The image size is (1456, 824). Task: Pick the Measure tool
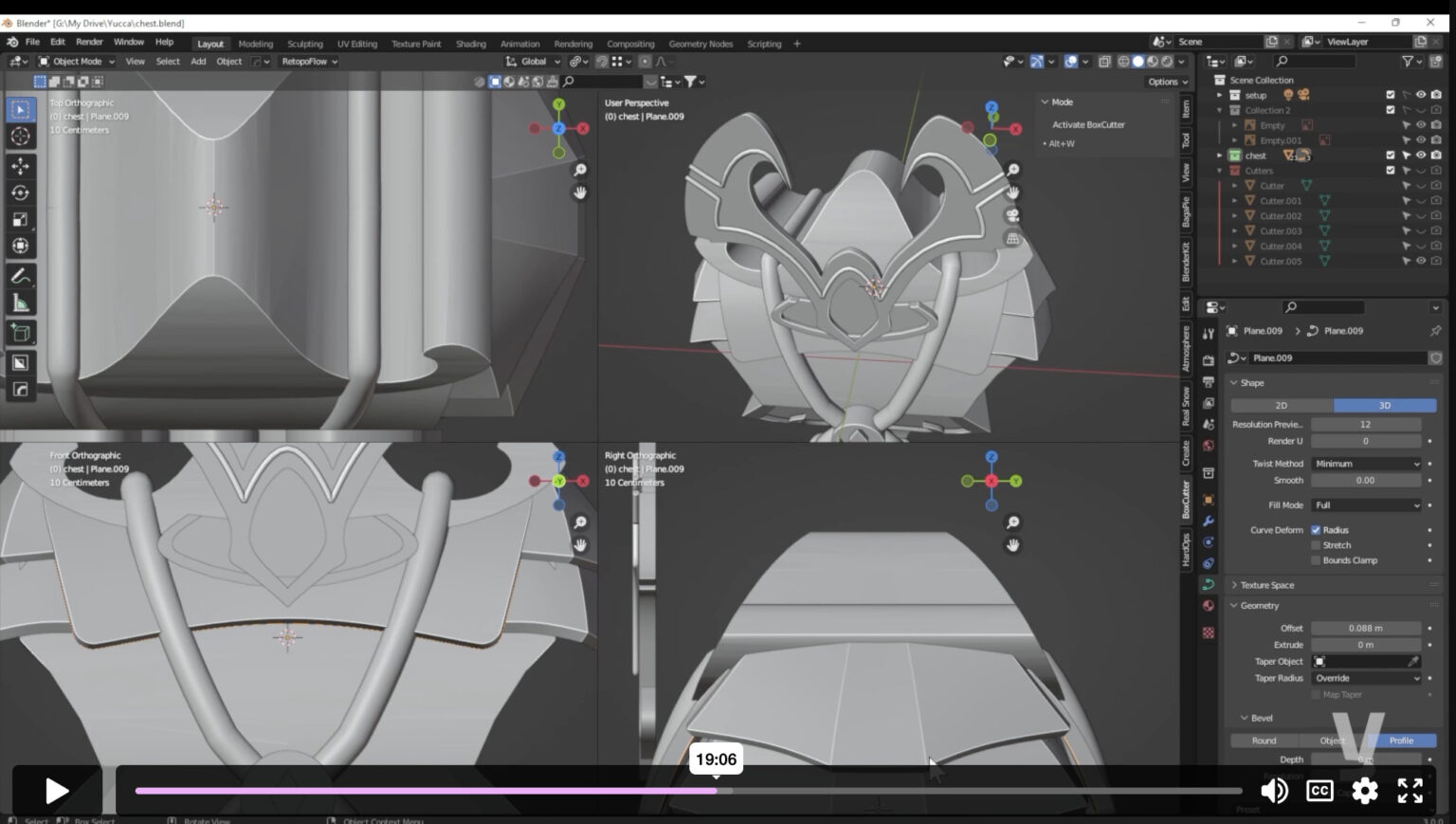coord(20,302)
